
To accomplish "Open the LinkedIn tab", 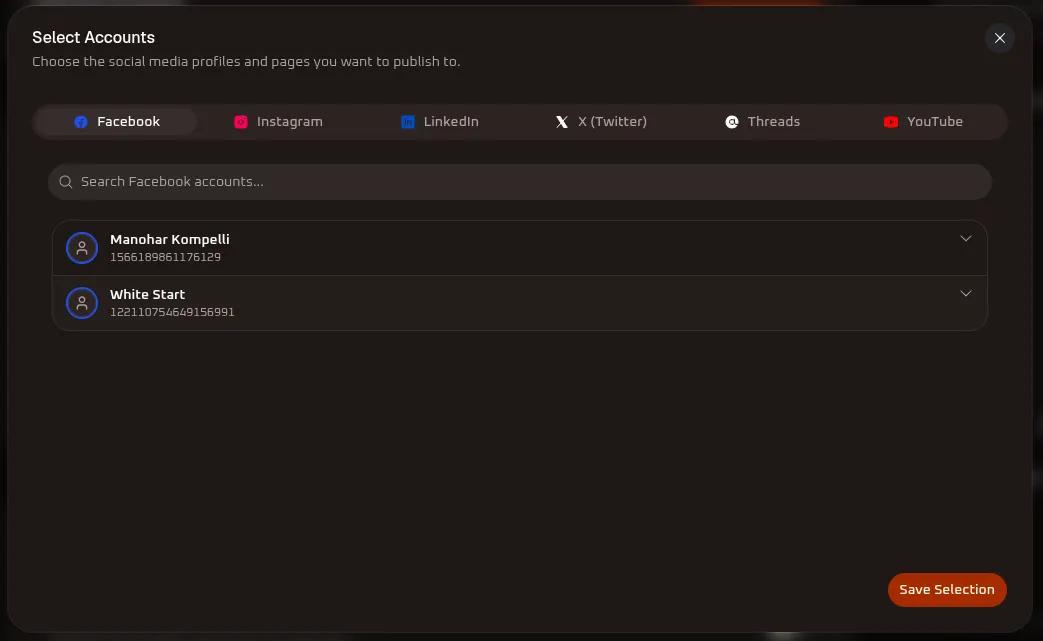I will 440,122.
